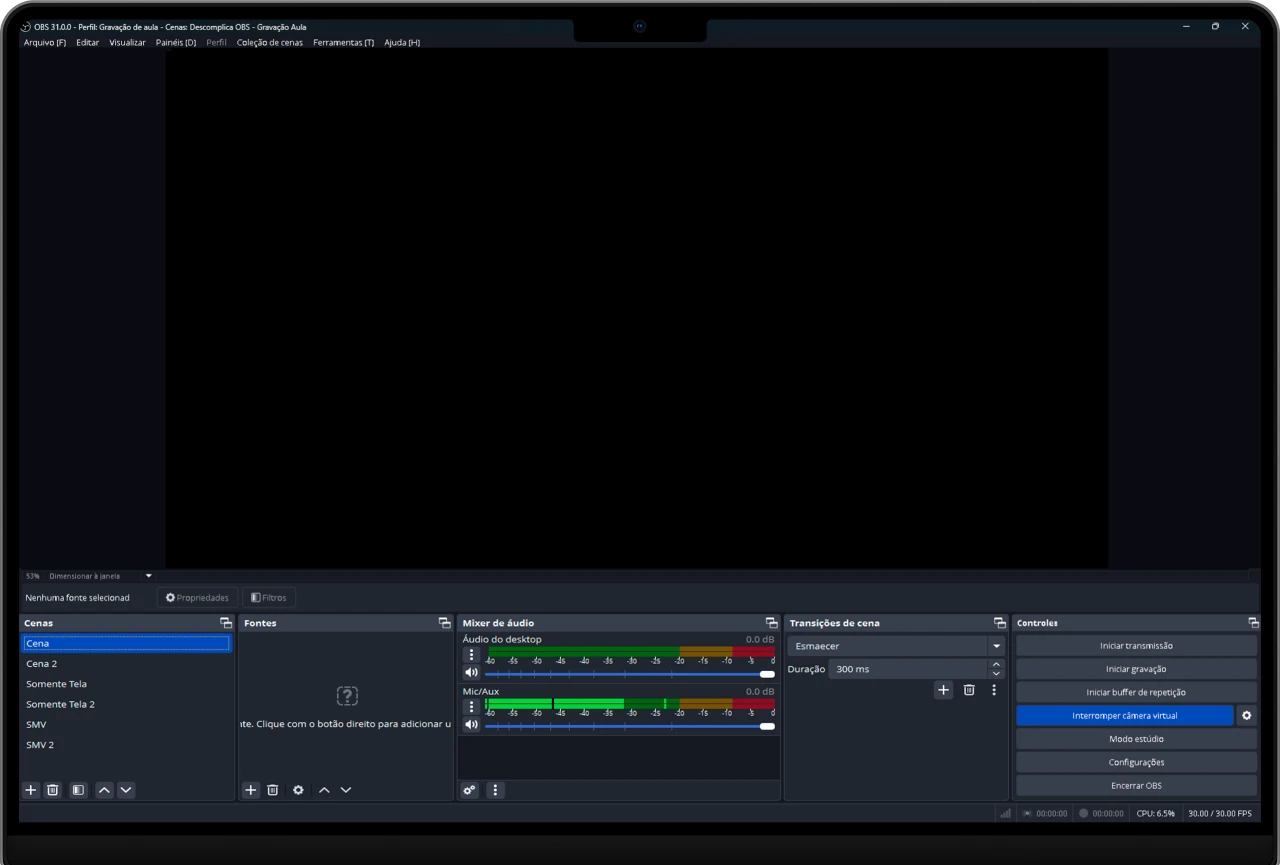This screenshot has width=1280, height=865.
Task: Click Encerrar OBS
Action: coord(1136,785)
